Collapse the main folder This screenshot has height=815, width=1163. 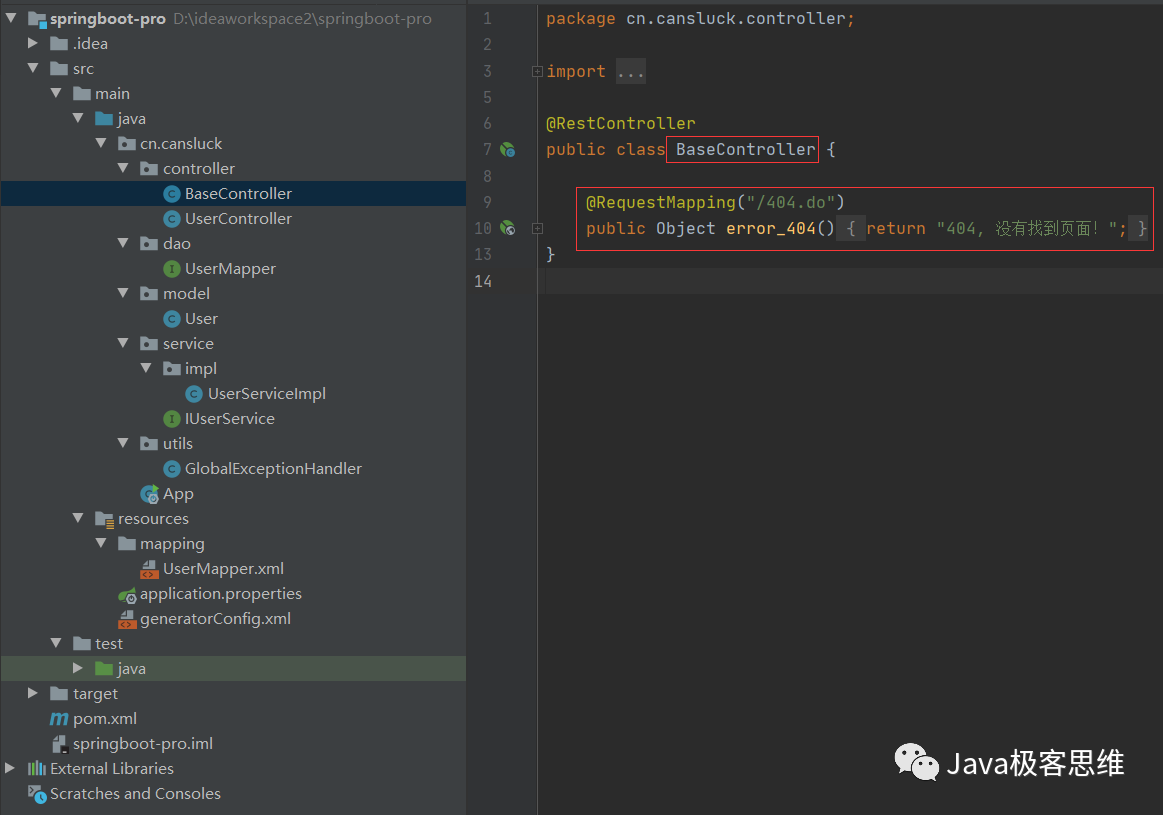click(x=56, y=93)
